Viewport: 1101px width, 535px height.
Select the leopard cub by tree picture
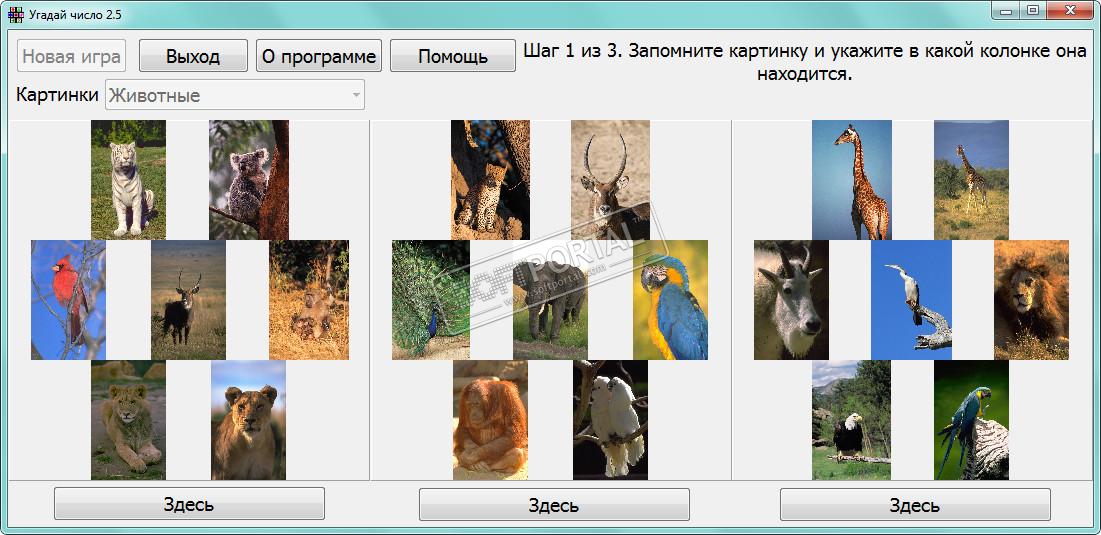pyautogui.click(x=490, y=180)
